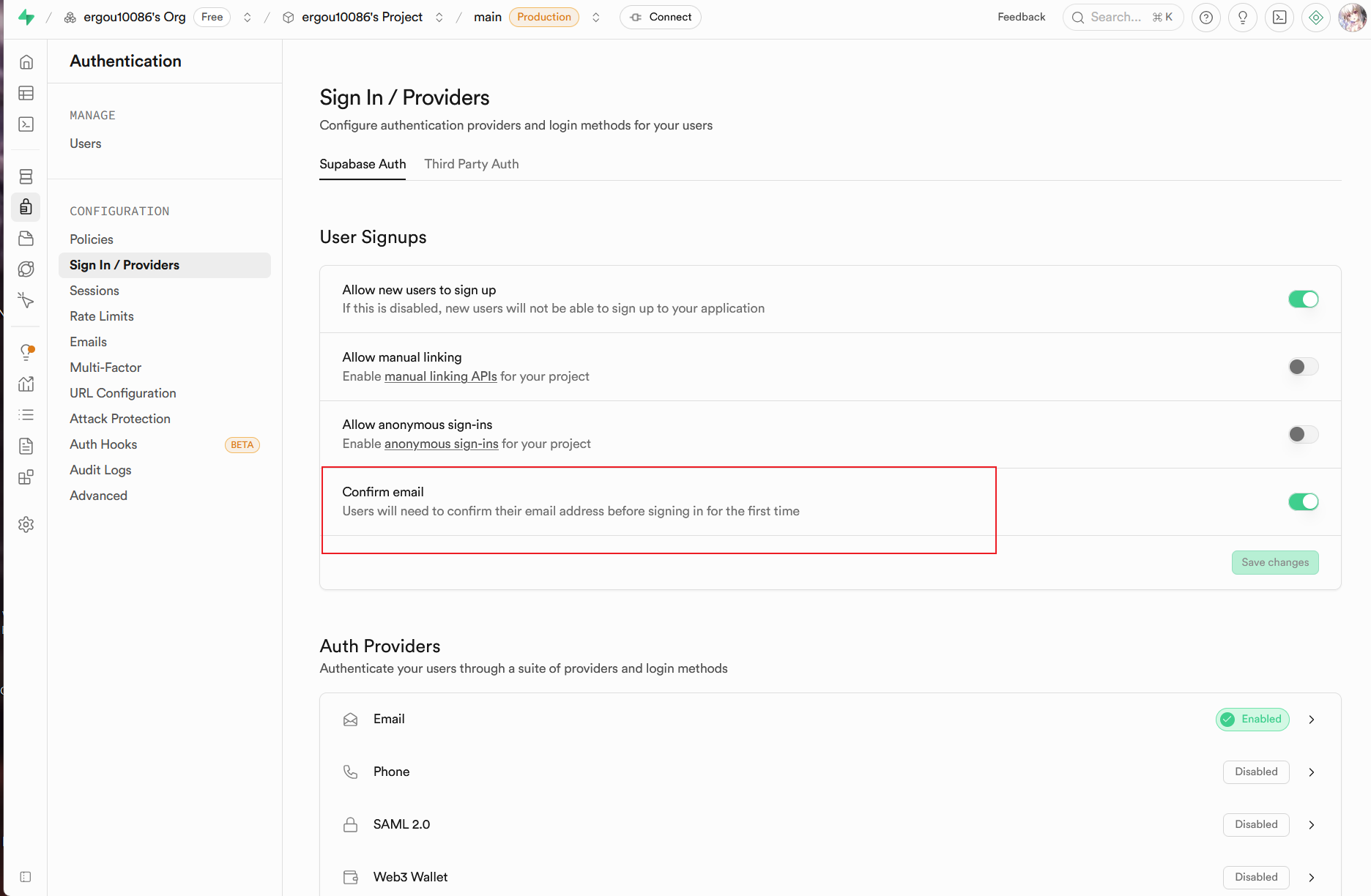The image size is (1371, 896).
Task: Open the Storage sidebar icon
Action: tap(26, 239)
